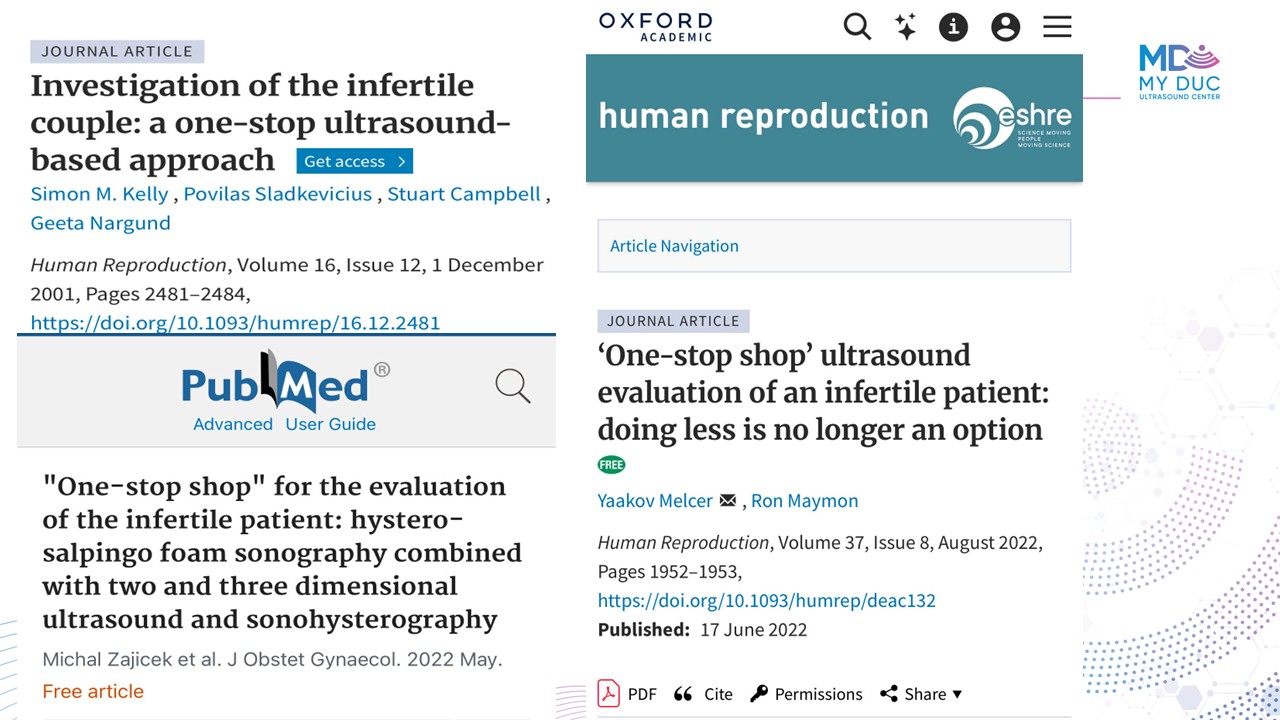Open author link Ron Maymon
1280x720 pixels.
point(805,501)
